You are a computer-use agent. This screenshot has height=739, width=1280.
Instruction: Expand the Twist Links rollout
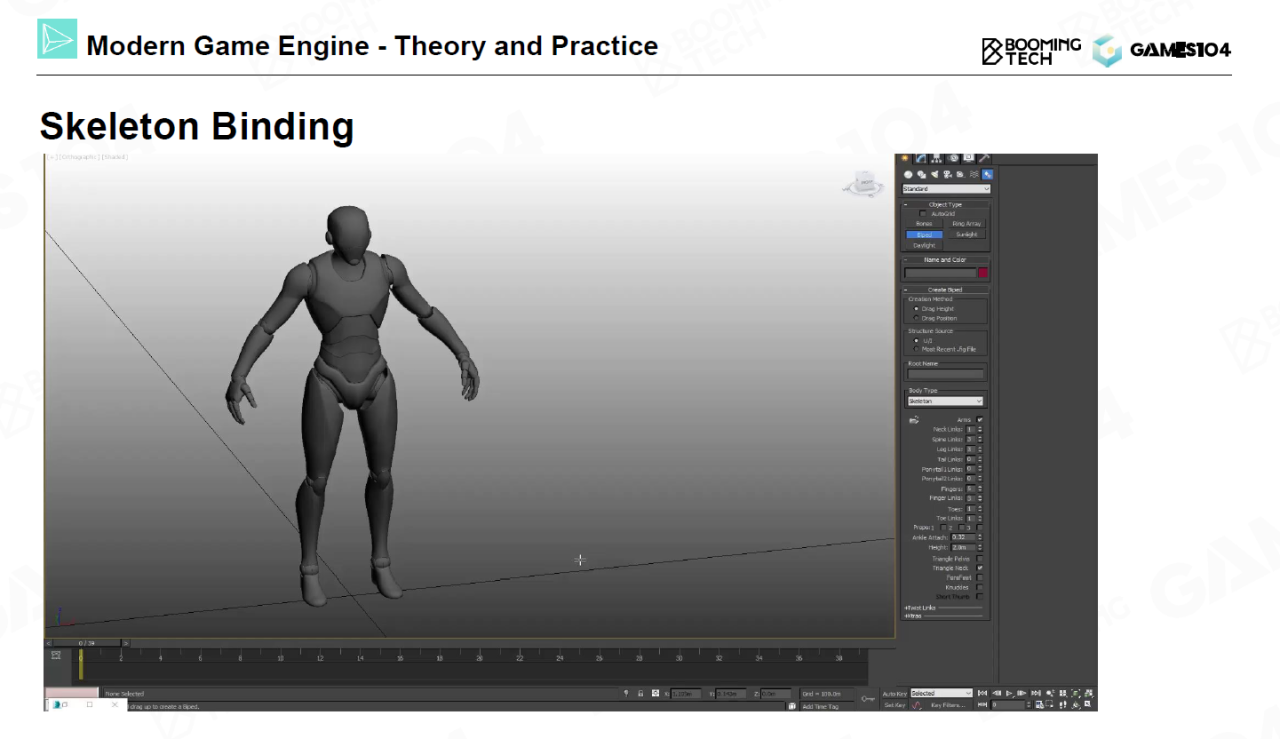point(920,607)
